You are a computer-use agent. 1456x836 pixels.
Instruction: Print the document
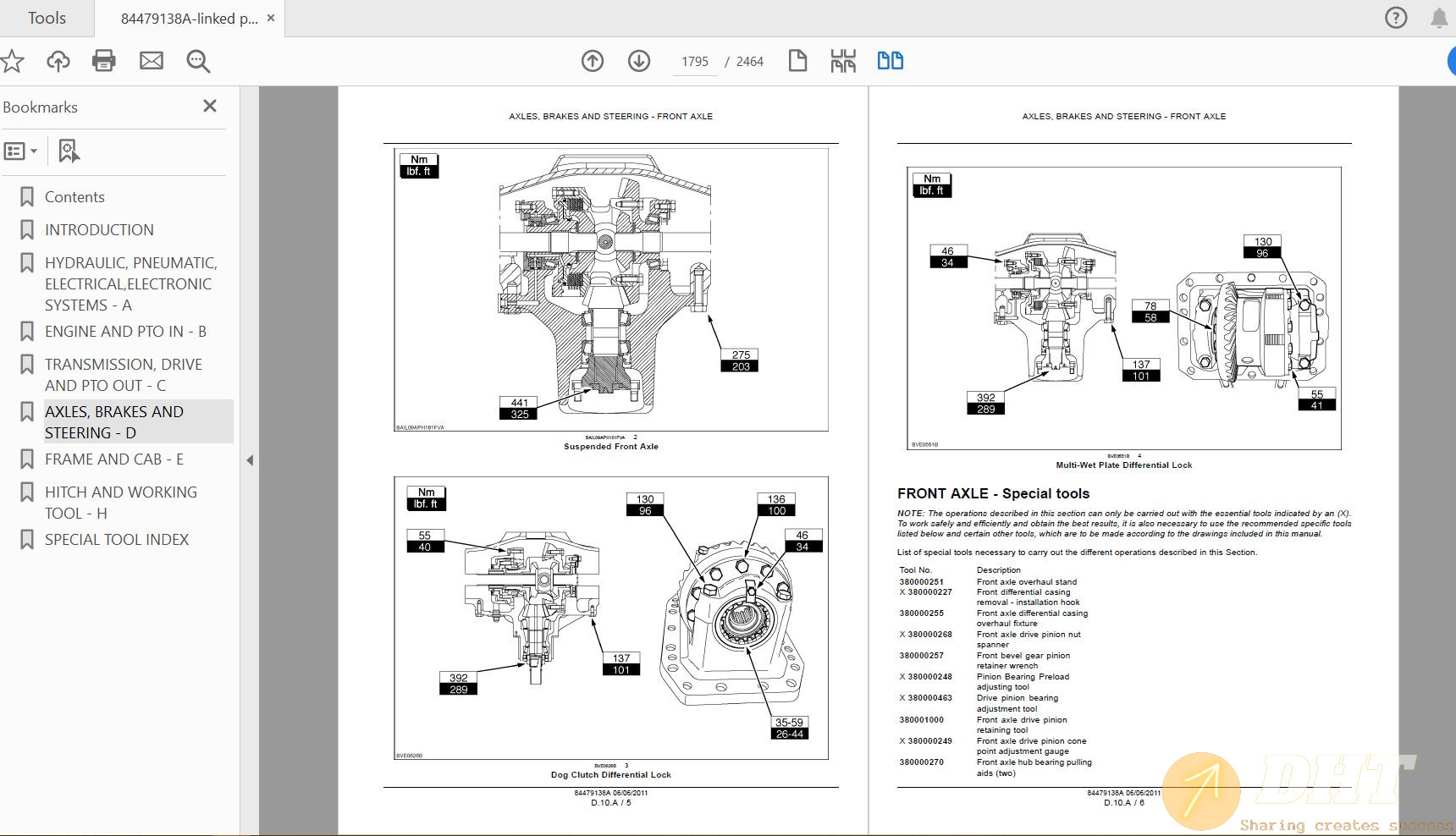coord(104,61)
